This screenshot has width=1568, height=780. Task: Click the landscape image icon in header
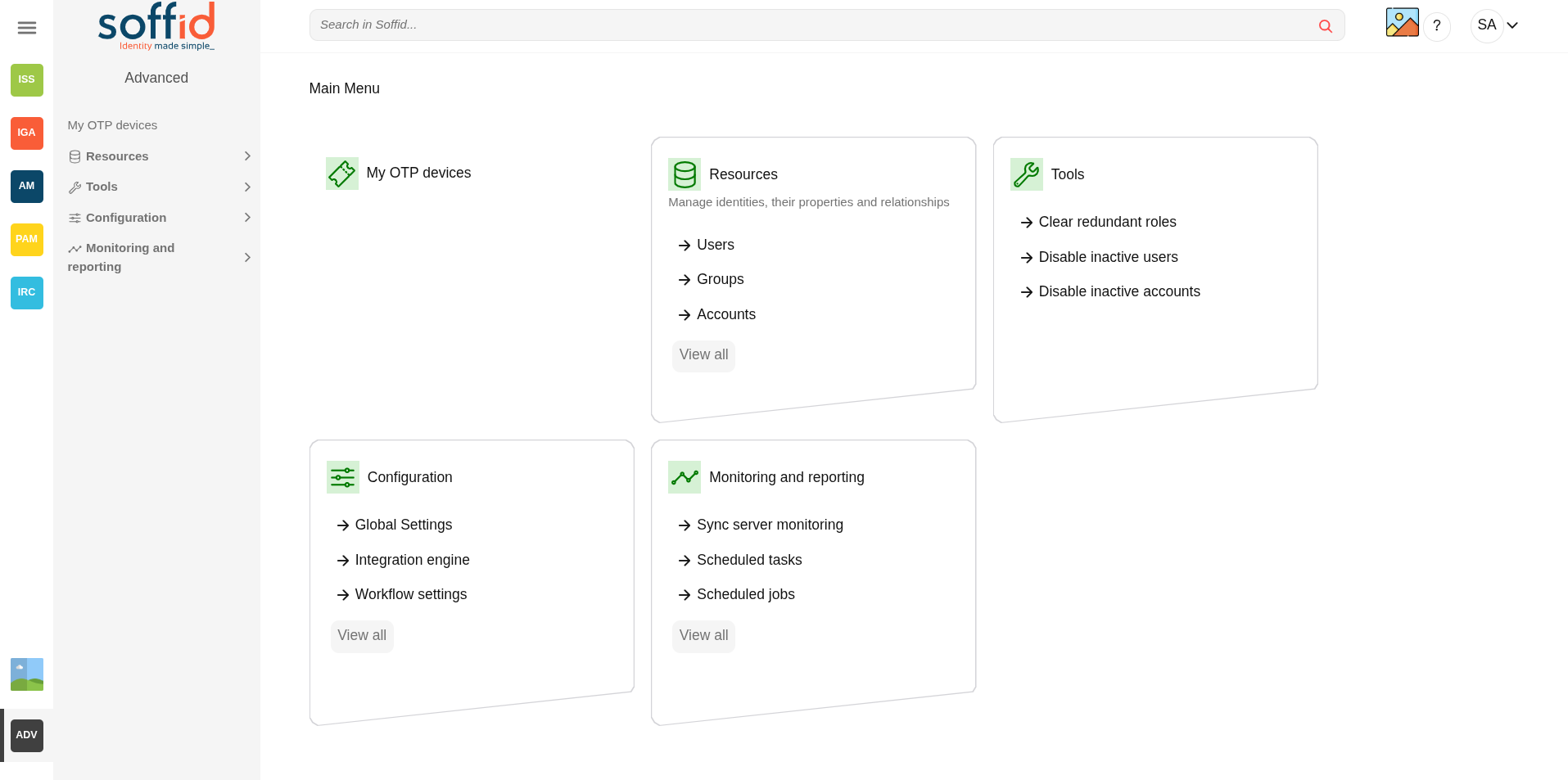(x=1402, y=23)
